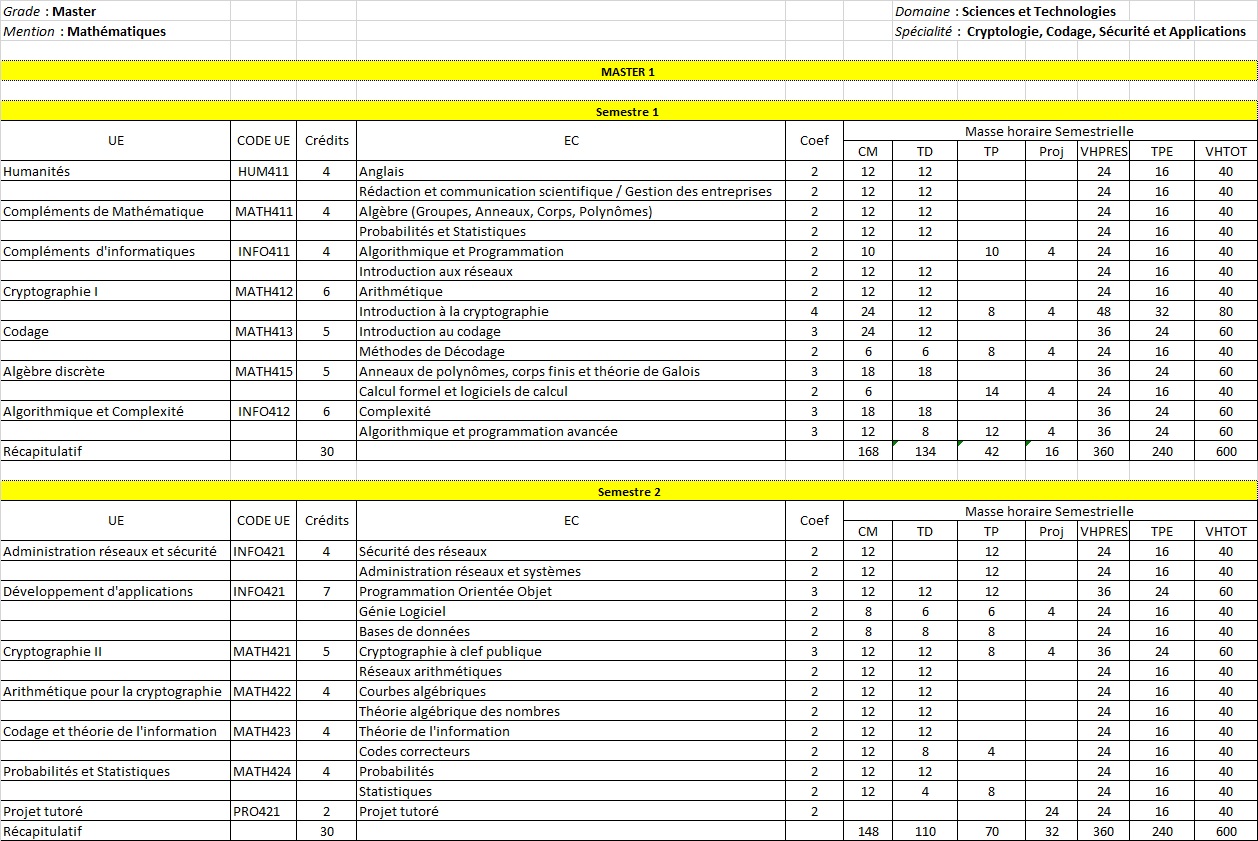Screen dimensions: 1258x841
Task: Click the Complexité EC cell
Action: [x=571, y=411]
